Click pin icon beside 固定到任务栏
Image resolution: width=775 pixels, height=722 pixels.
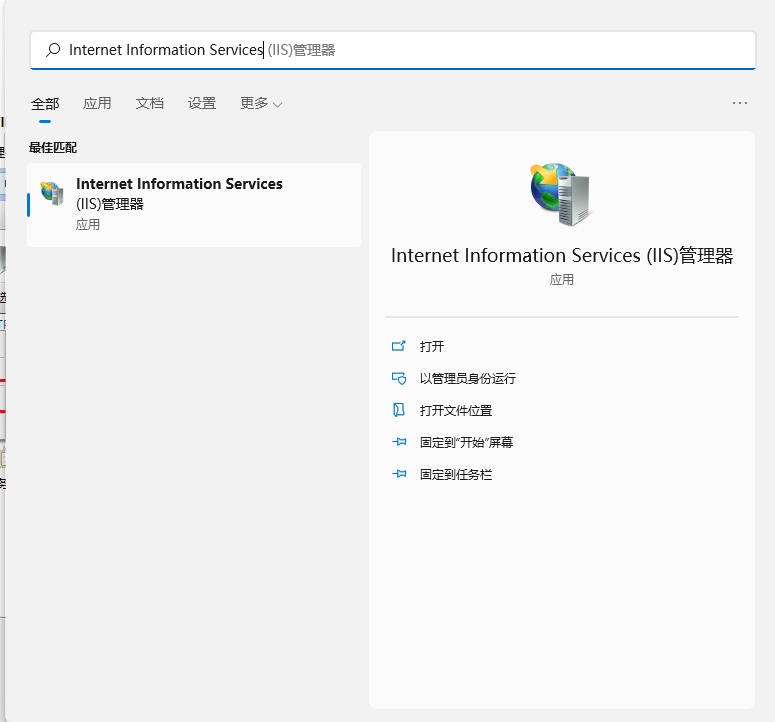[399, 474]
